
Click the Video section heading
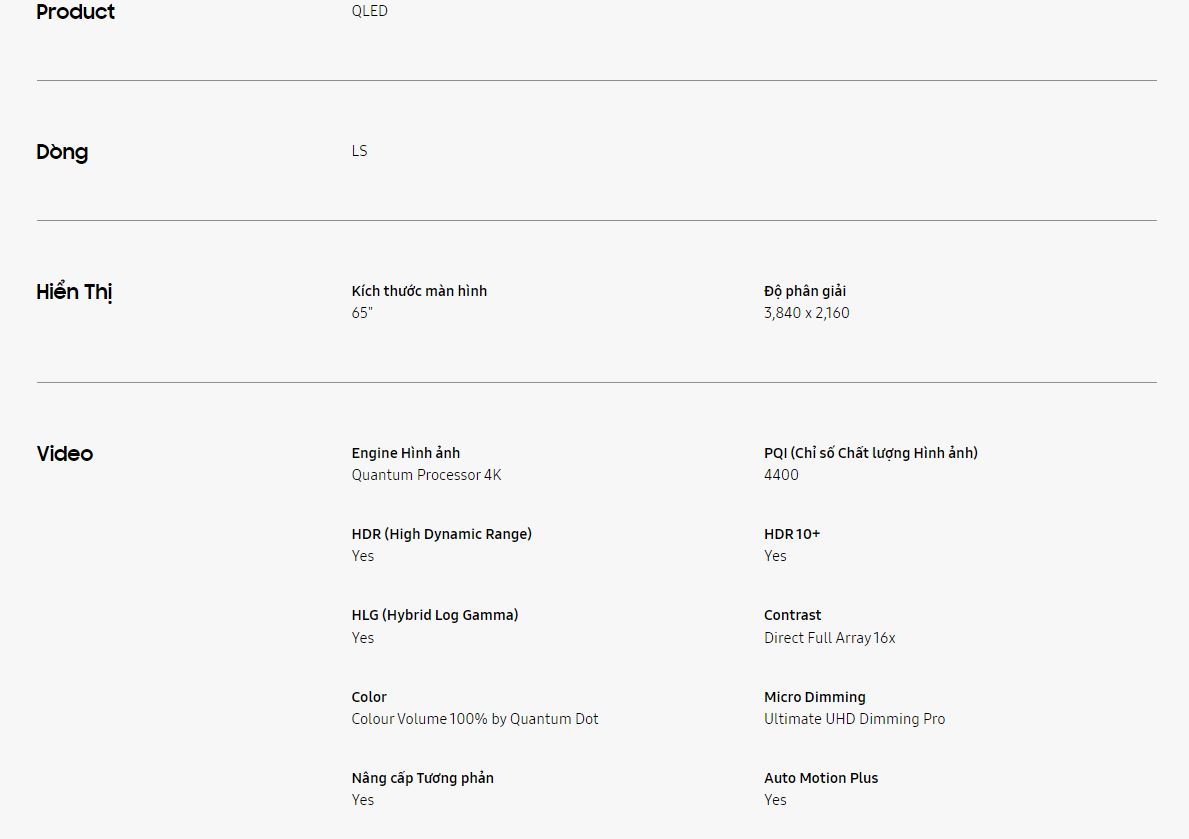(x=64, y=454)
